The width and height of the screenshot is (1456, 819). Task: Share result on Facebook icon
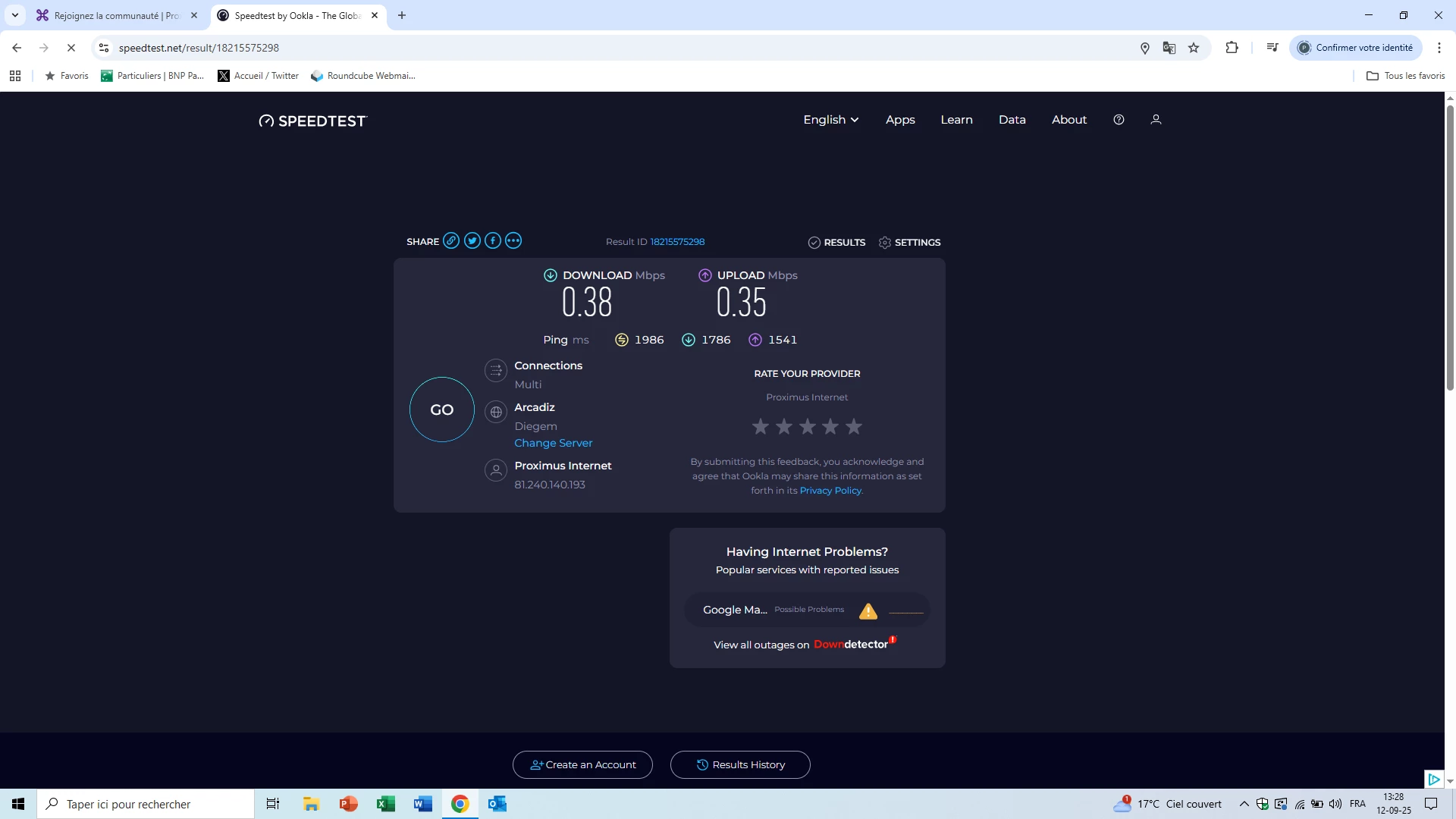coord(493,241)
